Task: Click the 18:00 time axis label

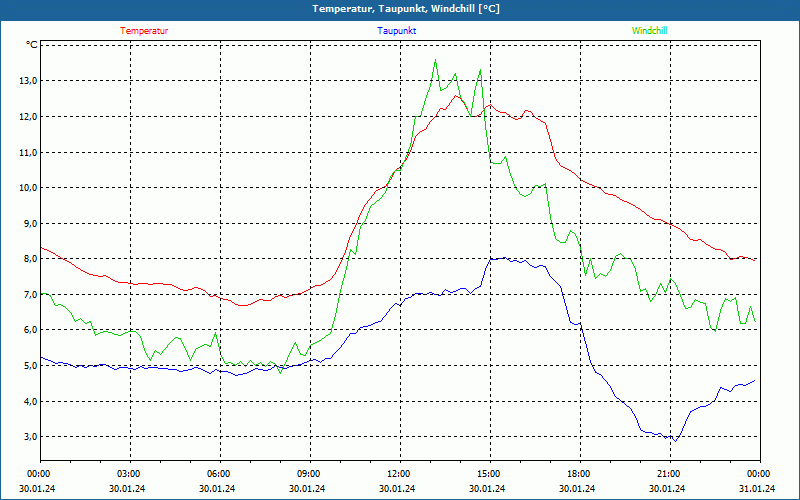Action: 580,474
